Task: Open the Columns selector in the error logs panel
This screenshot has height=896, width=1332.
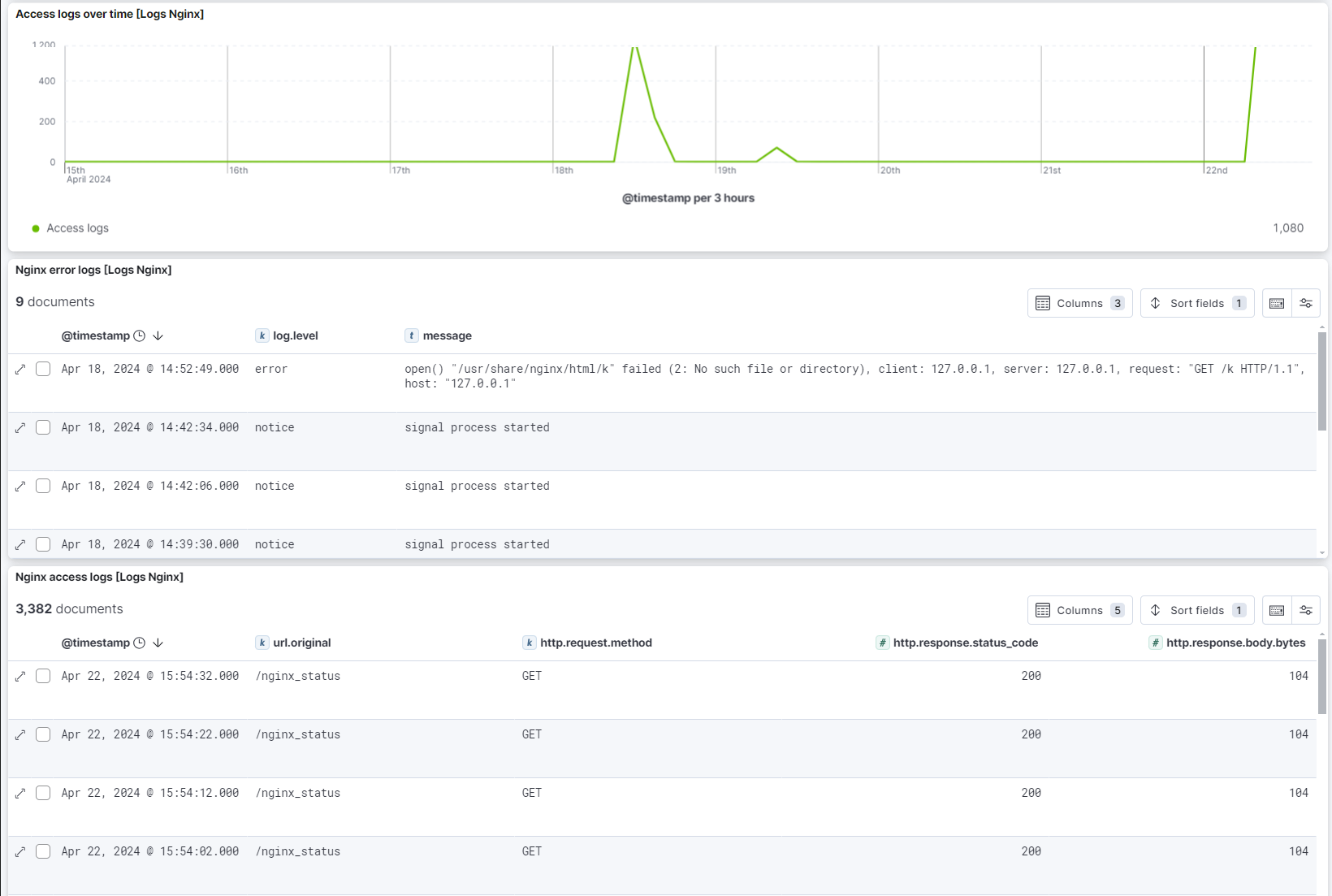Action: [x=1079, y=303]
